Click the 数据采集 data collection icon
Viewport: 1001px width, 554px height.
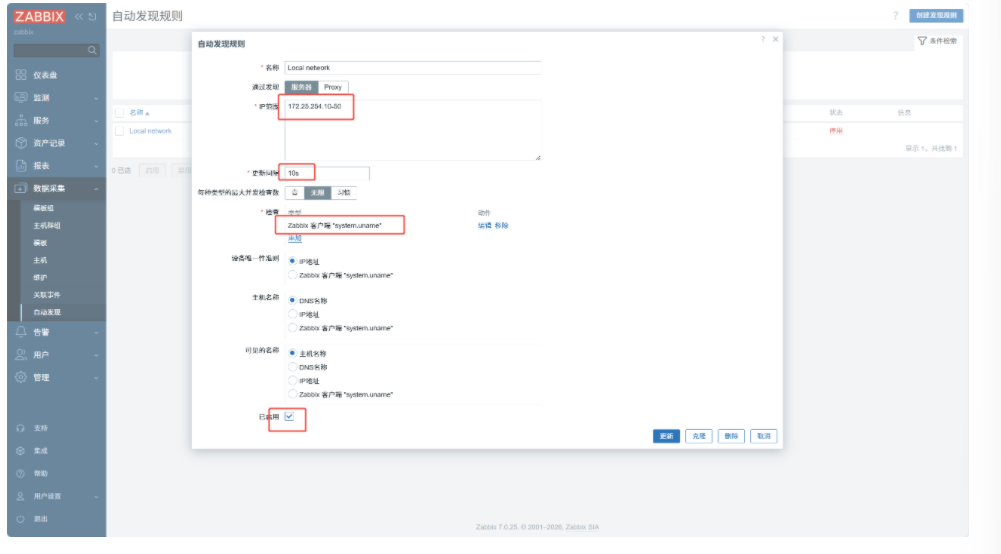[21, 188]
